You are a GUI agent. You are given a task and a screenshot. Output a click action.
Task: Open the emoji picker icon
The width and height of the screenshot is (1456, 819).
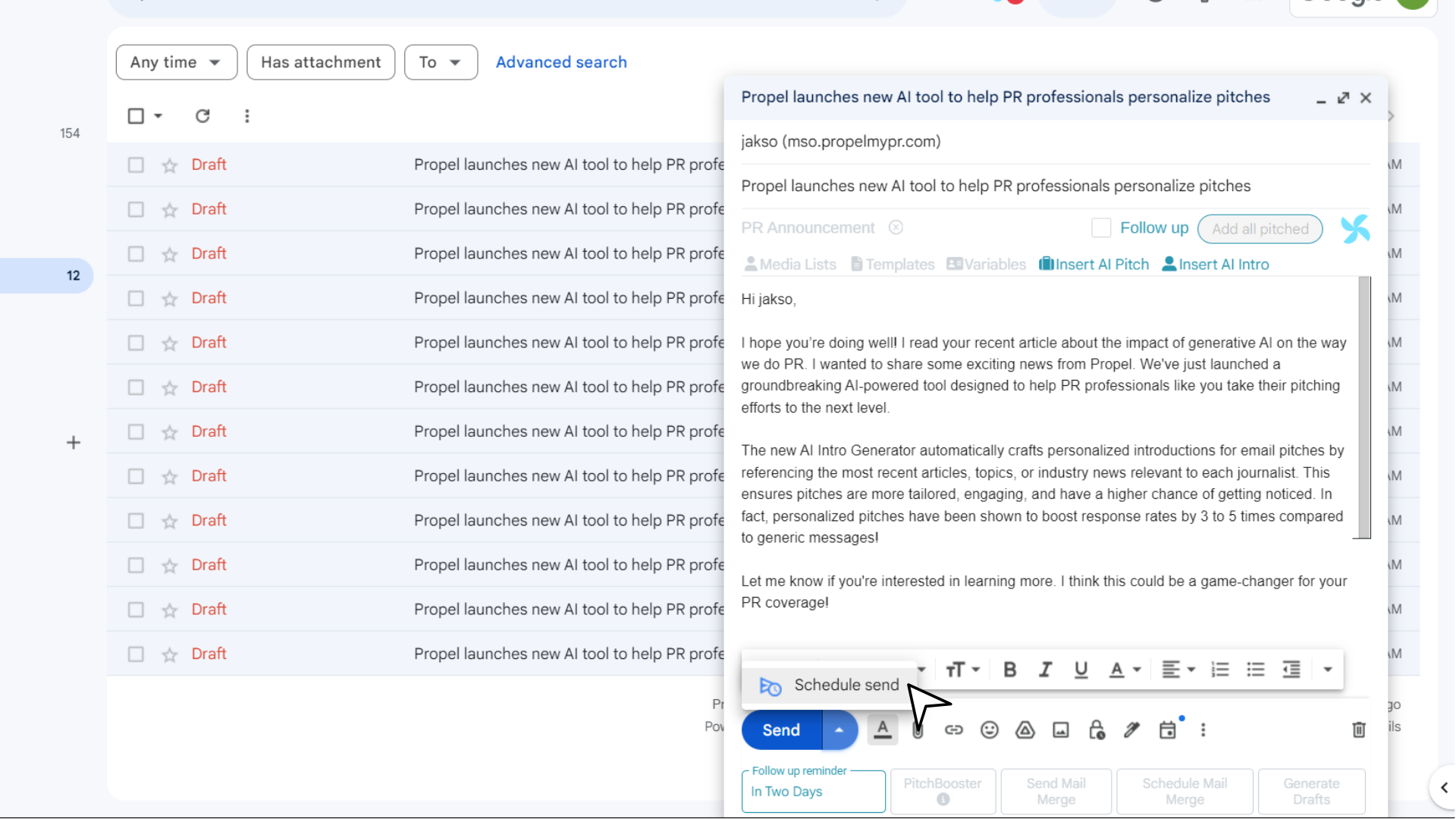coord(990,730)
